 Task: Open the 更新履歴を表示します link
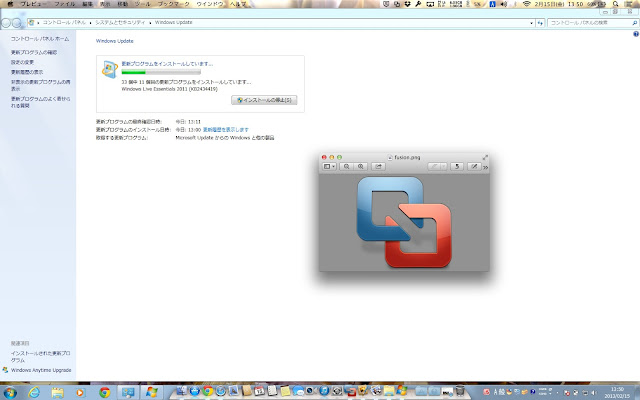tap(226, 129)
